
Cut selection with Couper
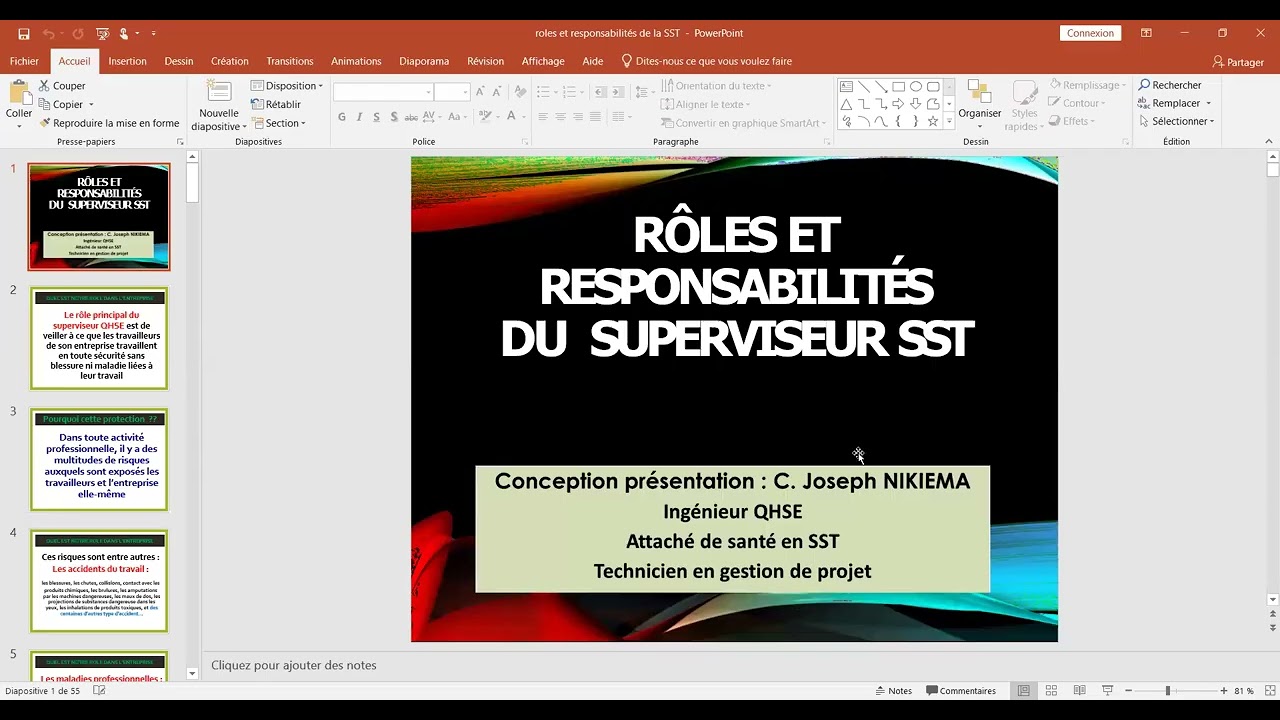[x=62, y=86]
